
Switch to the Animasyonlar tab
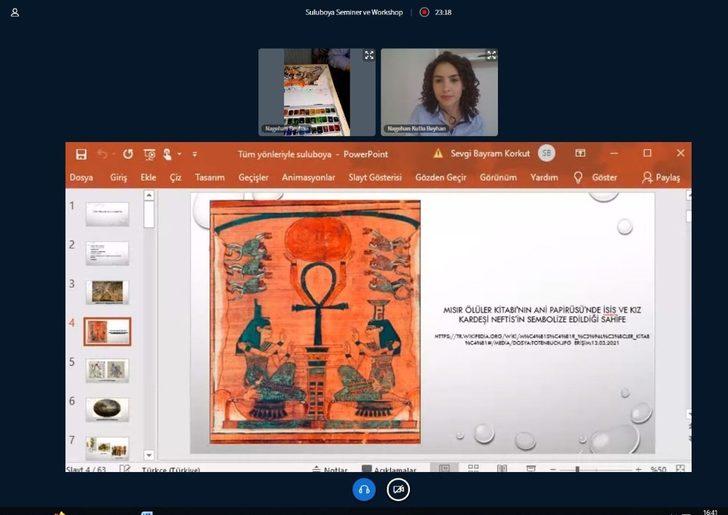pyautogui.click(x=308, y=177)
